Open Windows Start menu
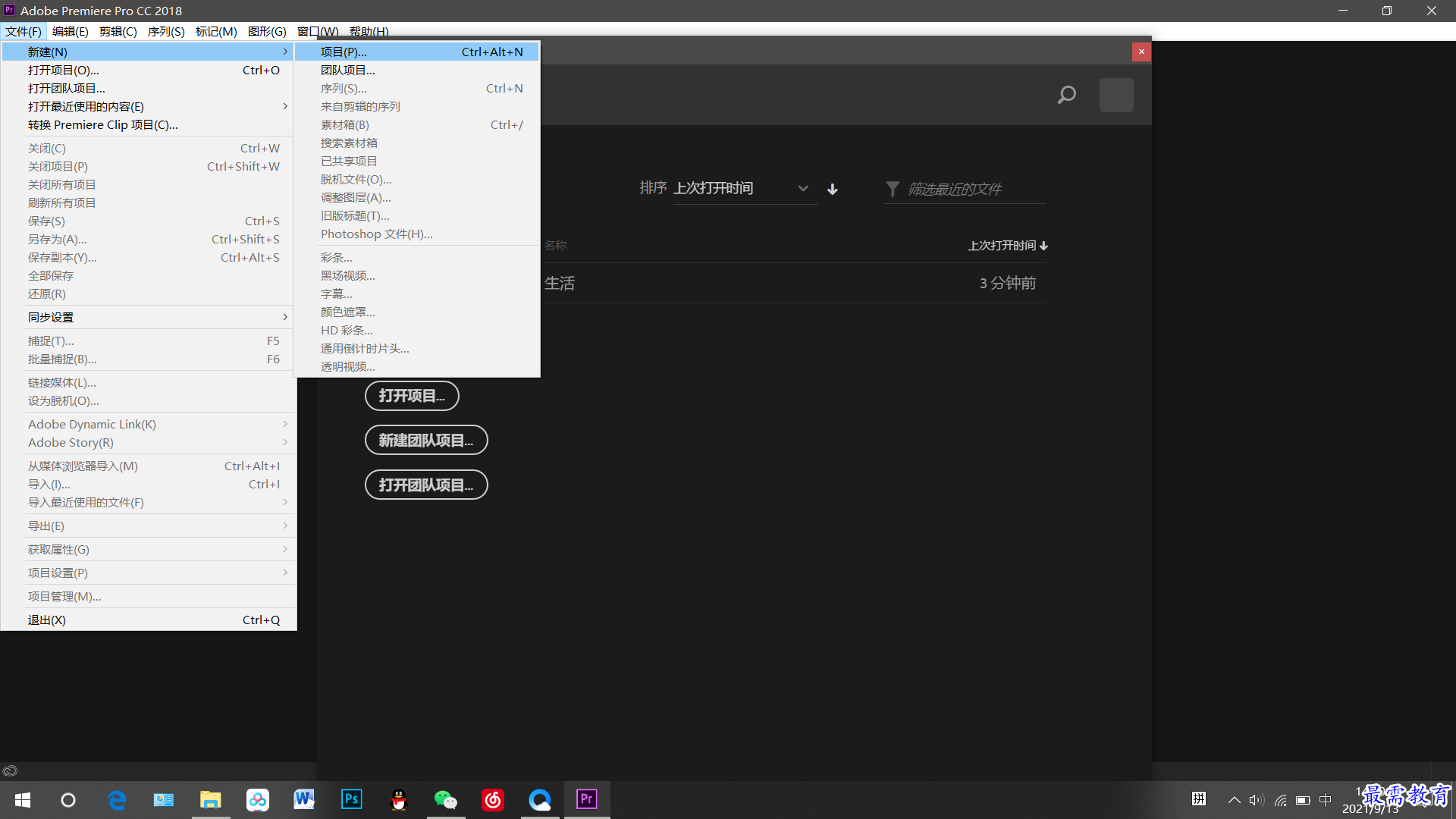The image size is (1456, 819). pyautogui.click(x=23, y=799)
